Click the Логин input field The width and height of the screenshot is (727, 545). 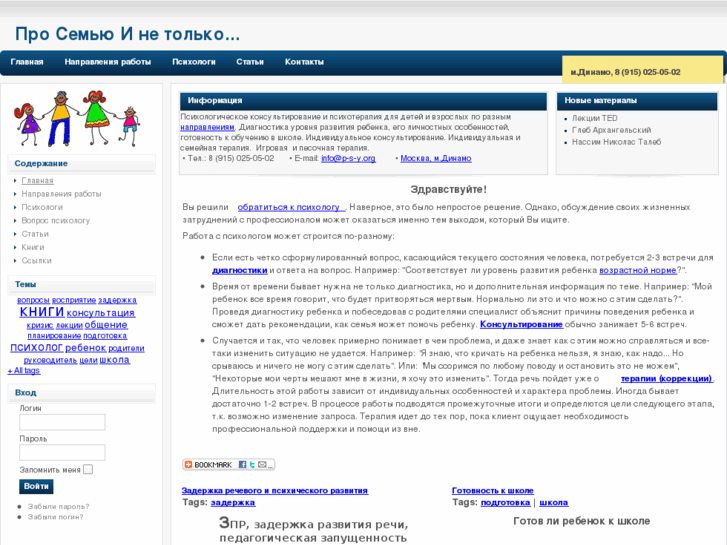(62, 422)
